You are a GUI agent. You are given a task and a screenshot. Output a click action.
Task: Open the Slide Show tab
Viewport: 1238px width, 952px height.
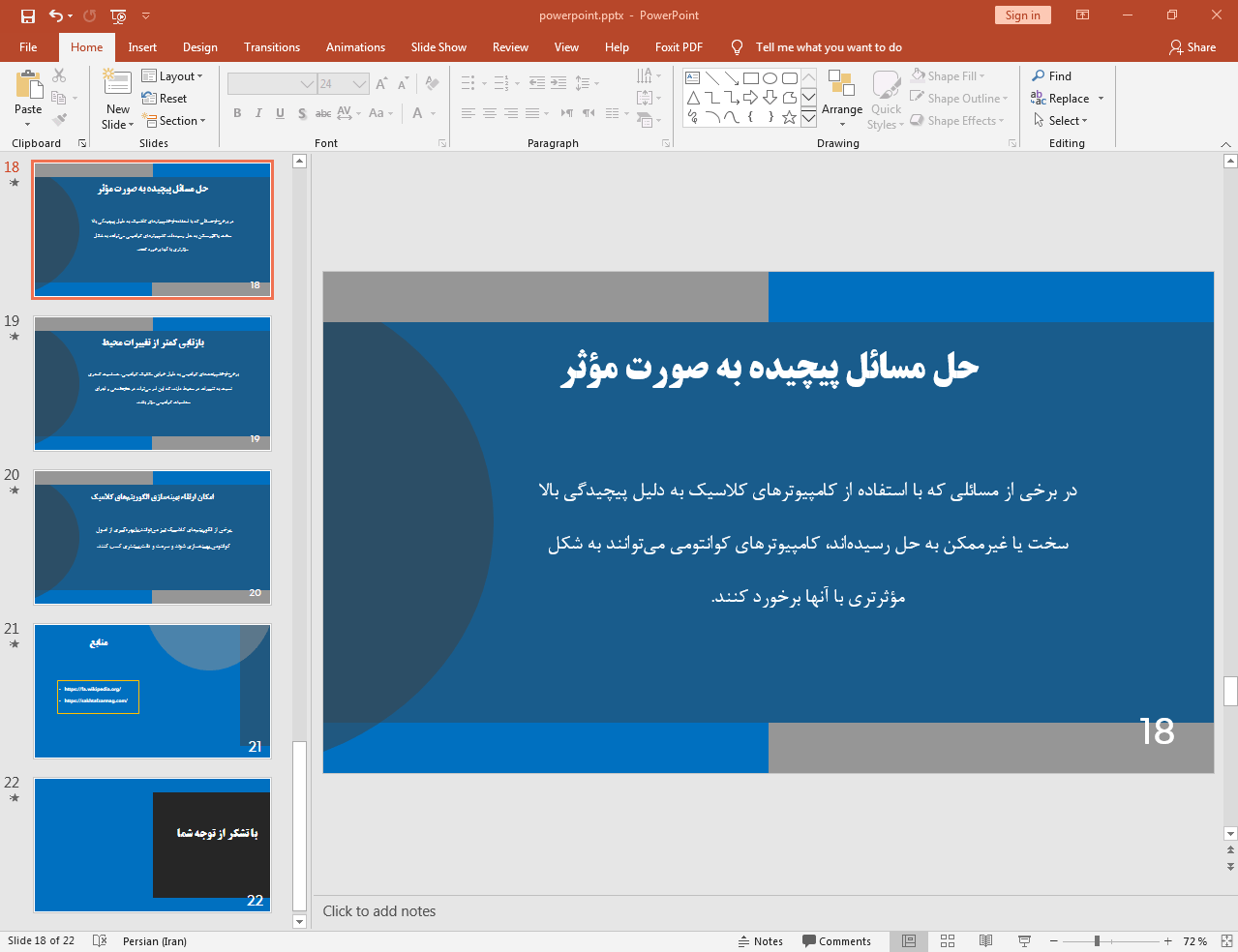(x=438, y=46)
